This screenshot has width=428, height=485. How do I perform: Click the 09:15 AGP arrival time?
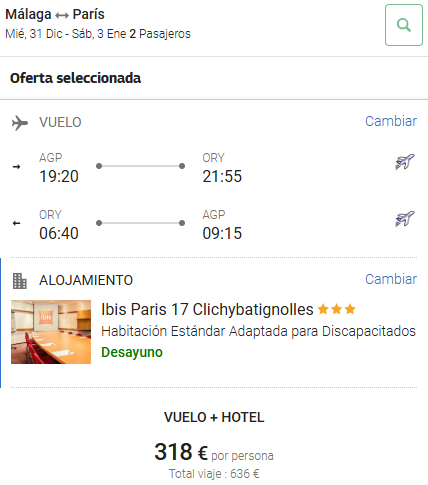pyautogui.click(x=222, y=233)
